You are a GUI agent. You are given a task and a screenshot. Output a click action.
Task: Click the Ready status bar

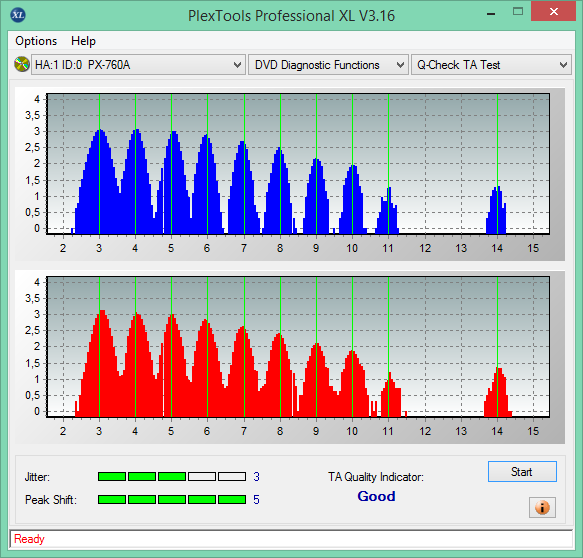[291, 539]
